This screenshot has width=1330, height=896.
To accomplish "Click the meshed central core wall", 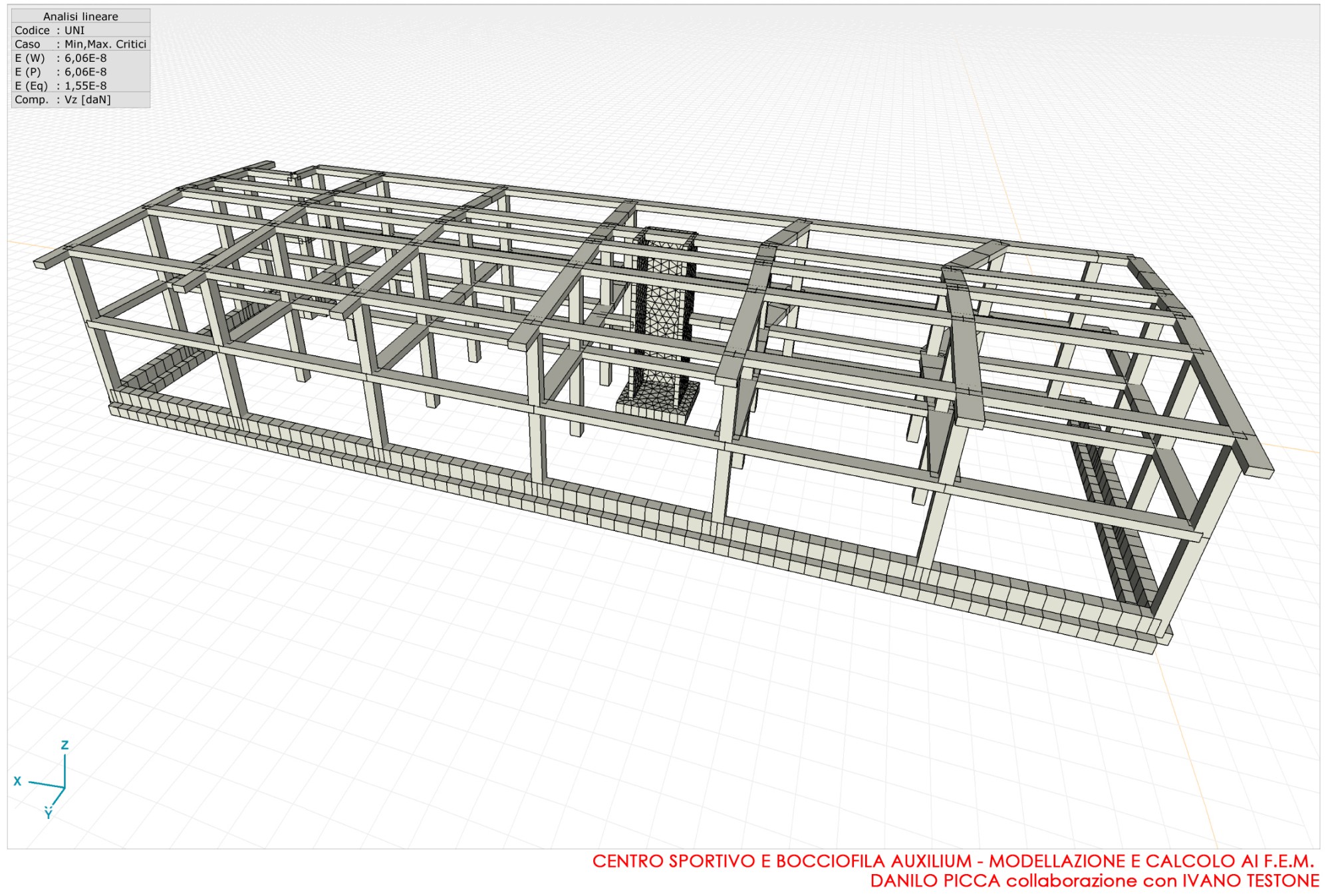I will coord(662,322).
